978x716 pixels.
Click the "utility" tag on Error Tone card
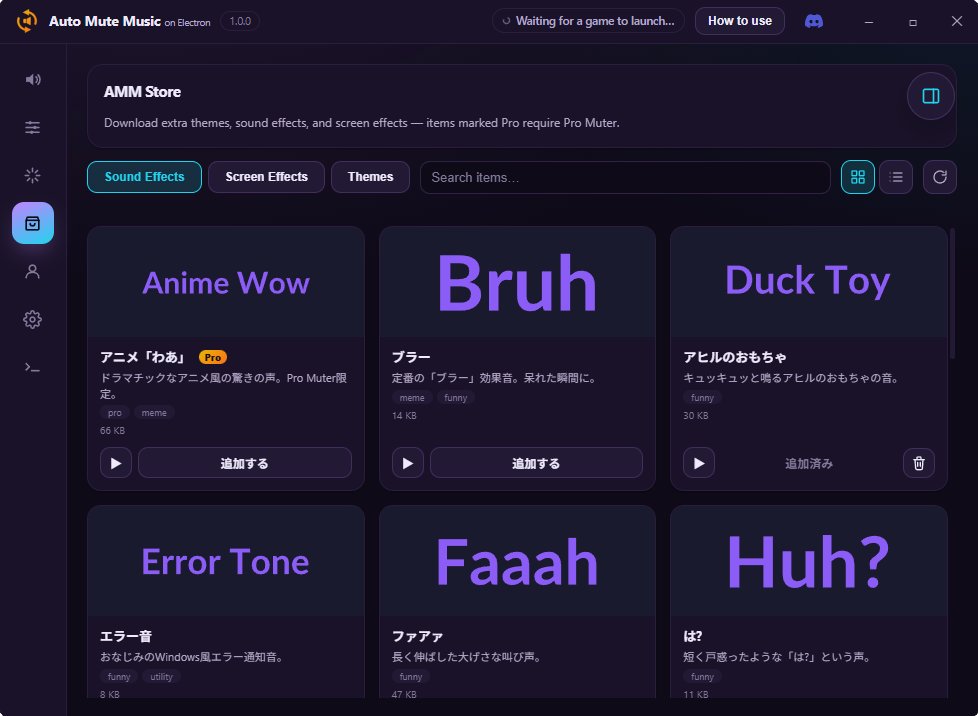pos(162,677)
